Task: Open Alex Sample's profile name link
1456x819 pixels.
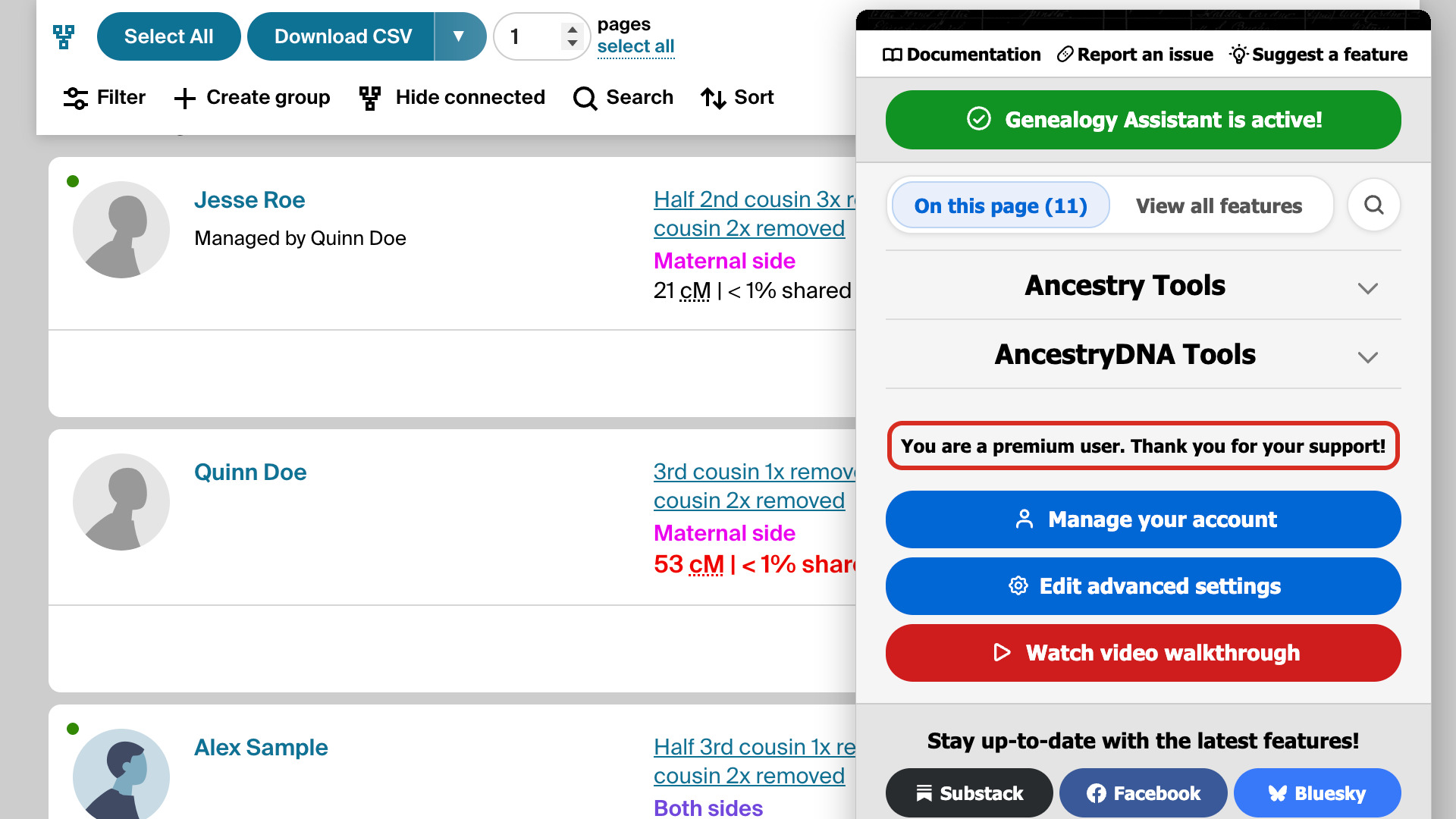Action: [261, 748]
